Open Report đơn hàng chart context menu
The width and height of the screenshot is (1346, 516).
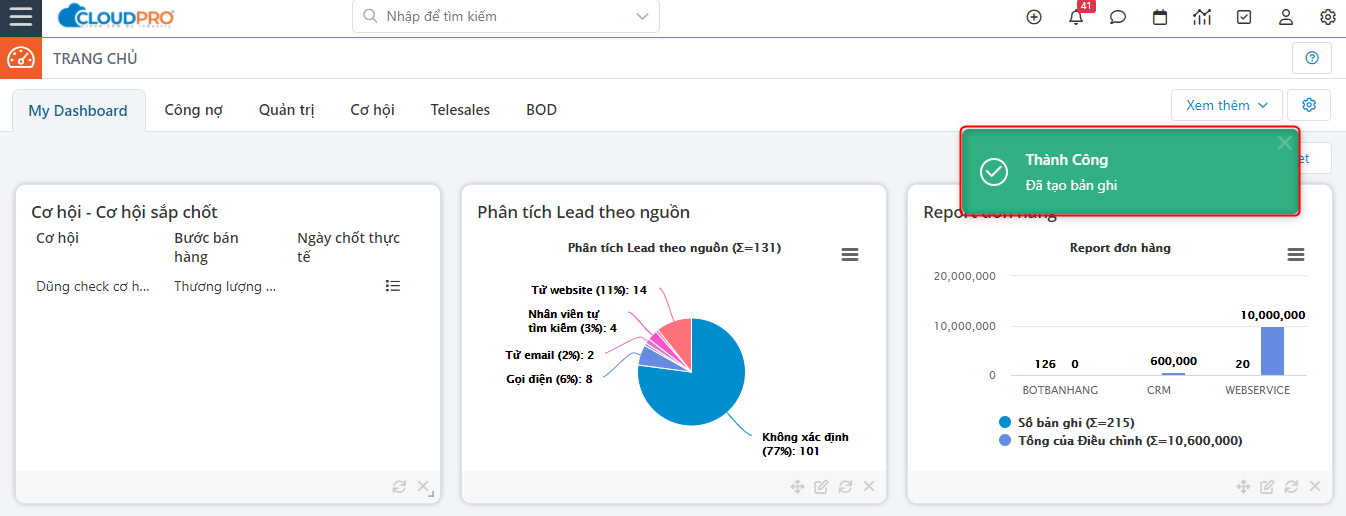coord(1296,255)
